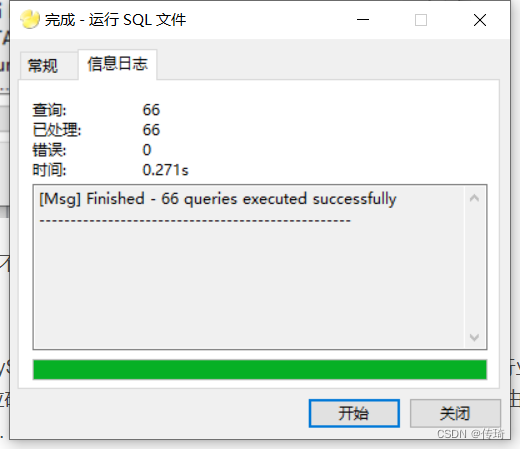Screen dimensions: 520x449
Task: Click the 开始 button
Action: tap(354, 413)
